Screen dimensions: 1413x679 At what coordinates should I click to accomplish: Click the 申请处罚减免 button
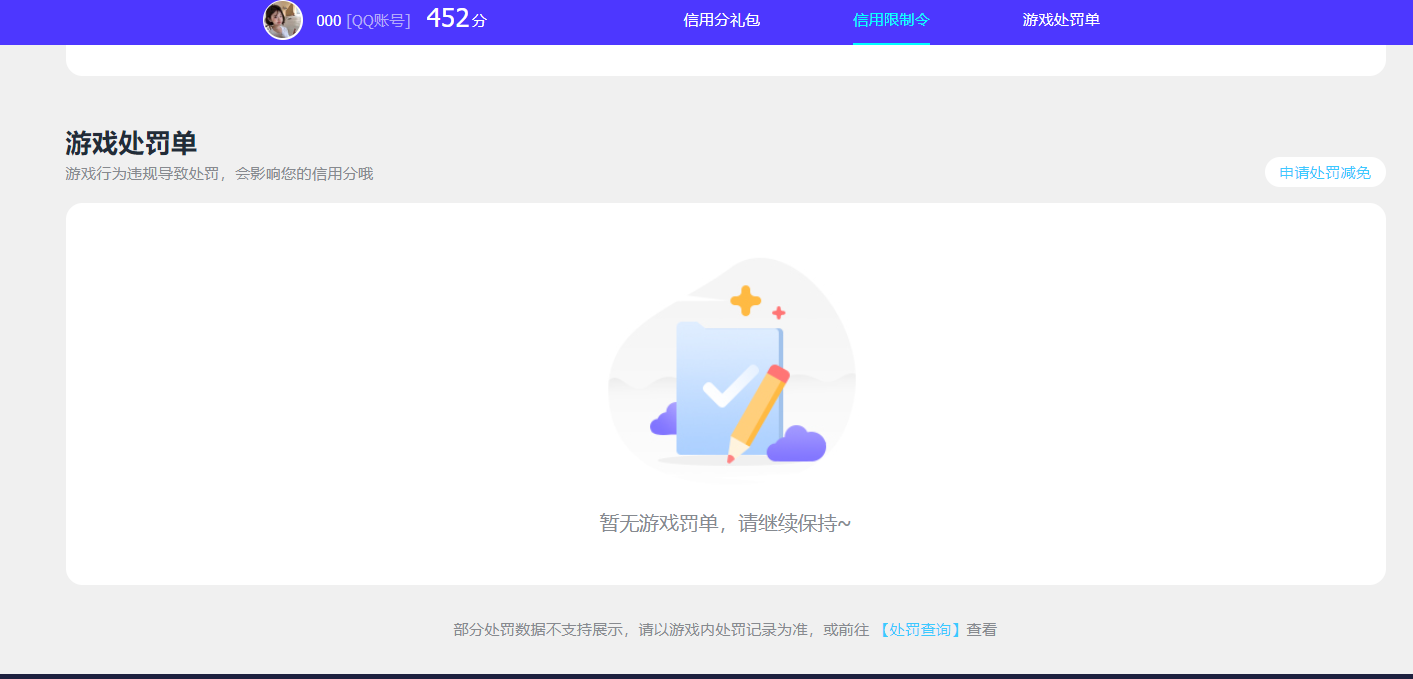tap(1324, 171)
